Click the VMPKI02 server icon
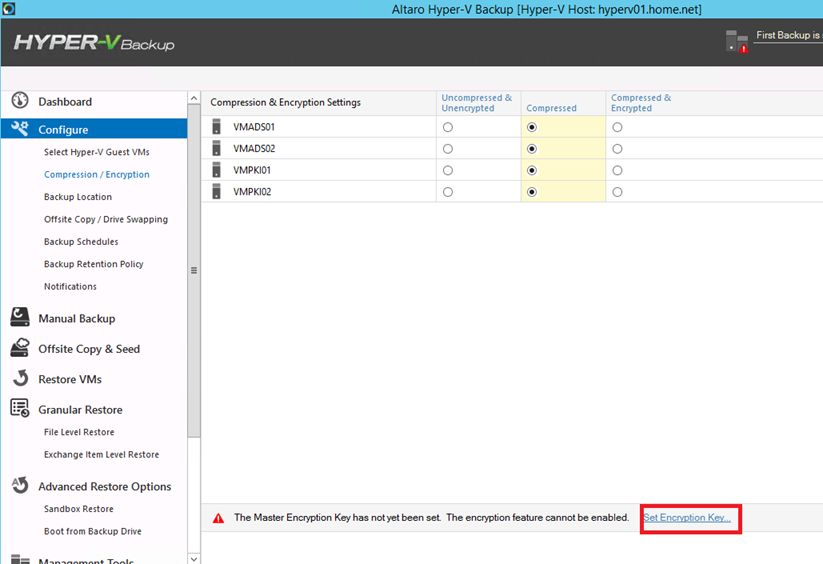 point(216,191)
